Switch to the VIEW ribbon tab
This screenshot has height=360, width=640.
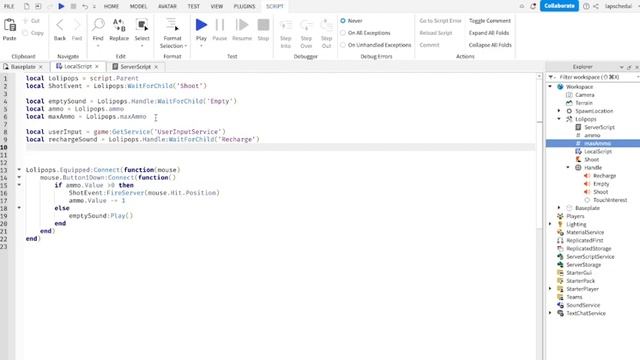pos(217,6)
